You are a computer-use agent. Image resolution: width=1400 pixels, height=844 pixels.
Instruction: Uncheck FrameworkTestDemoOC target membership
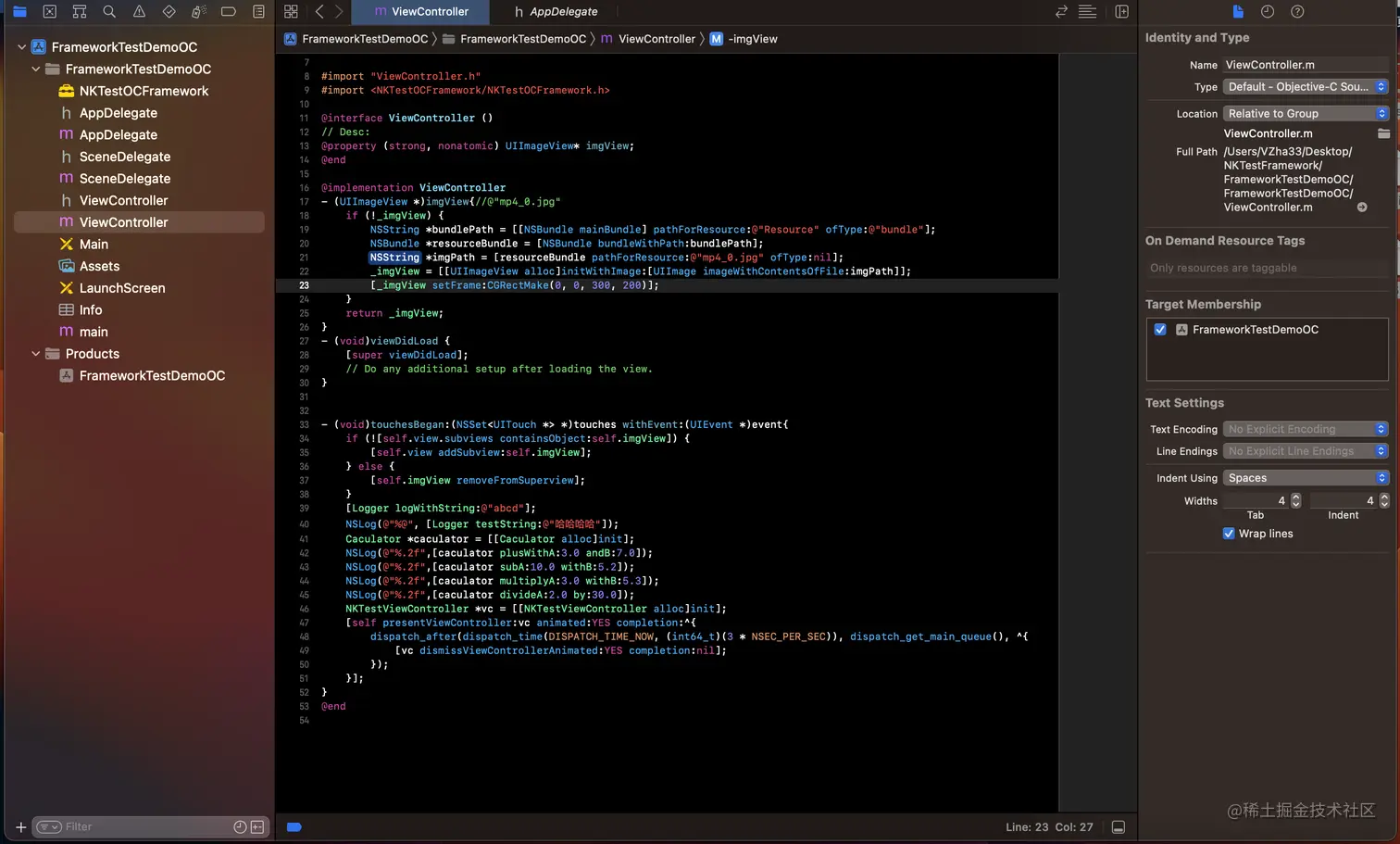pyautogui.click(x=1160, y=330)
